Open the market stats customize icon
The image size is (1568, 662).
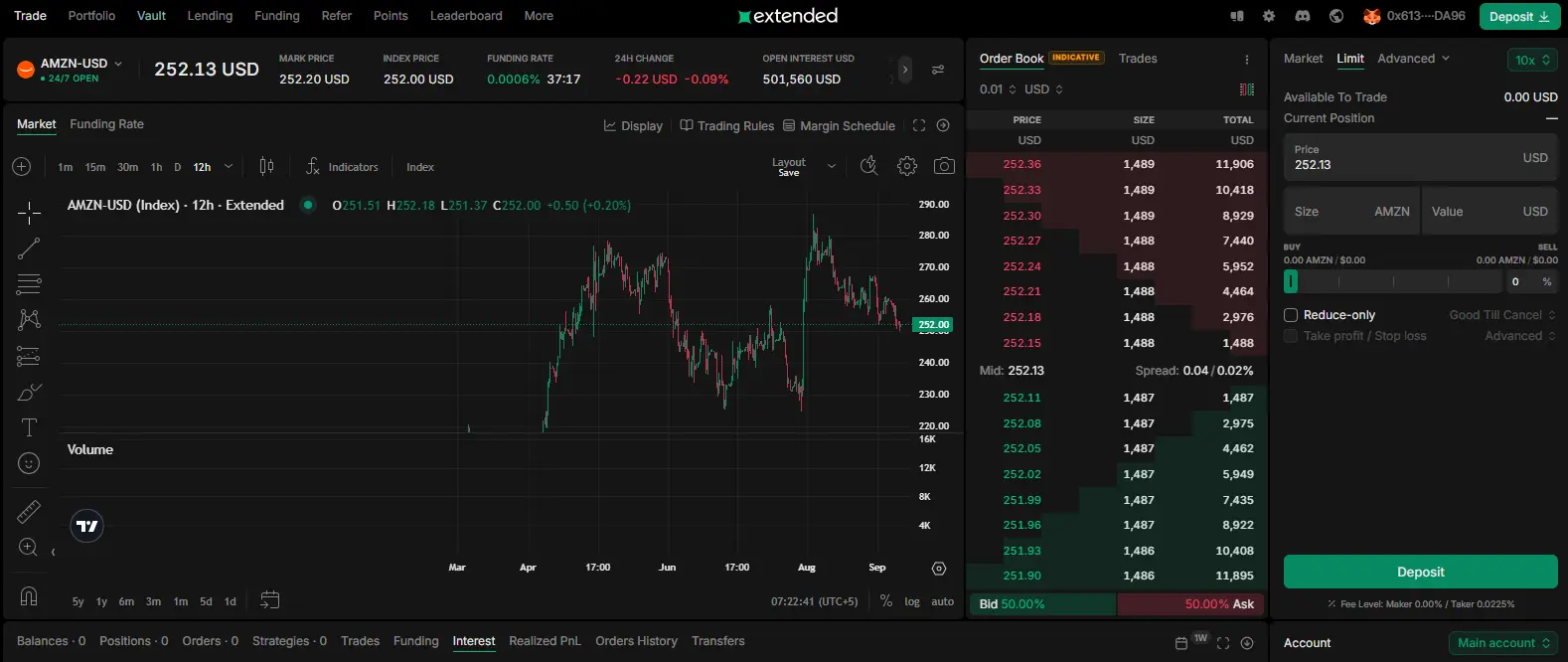click(938, 70)
